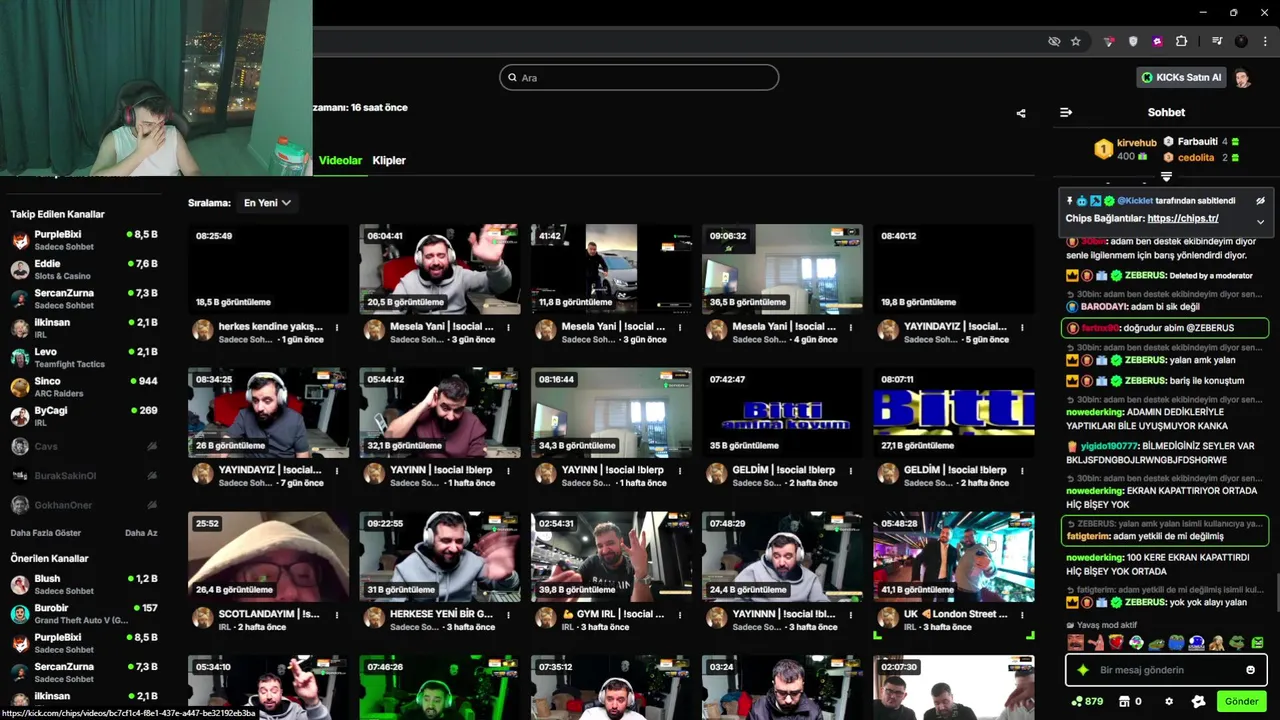Screen dimensions: 1280x720
Task: Click the Patrick pointing emote
Action: tap(1096, 643)
